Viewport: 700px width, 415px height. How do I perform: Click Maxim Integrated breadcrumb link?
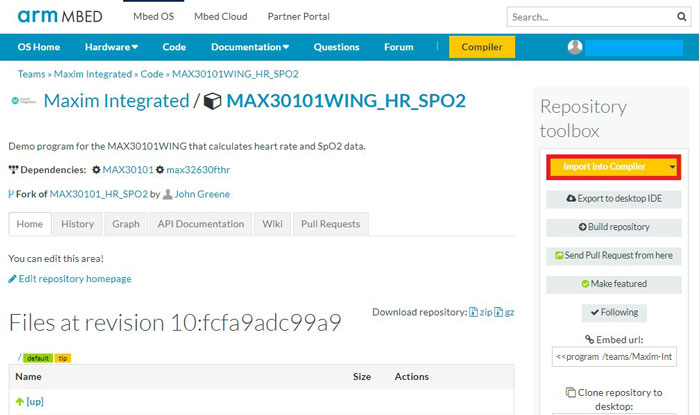click(93, 74)
